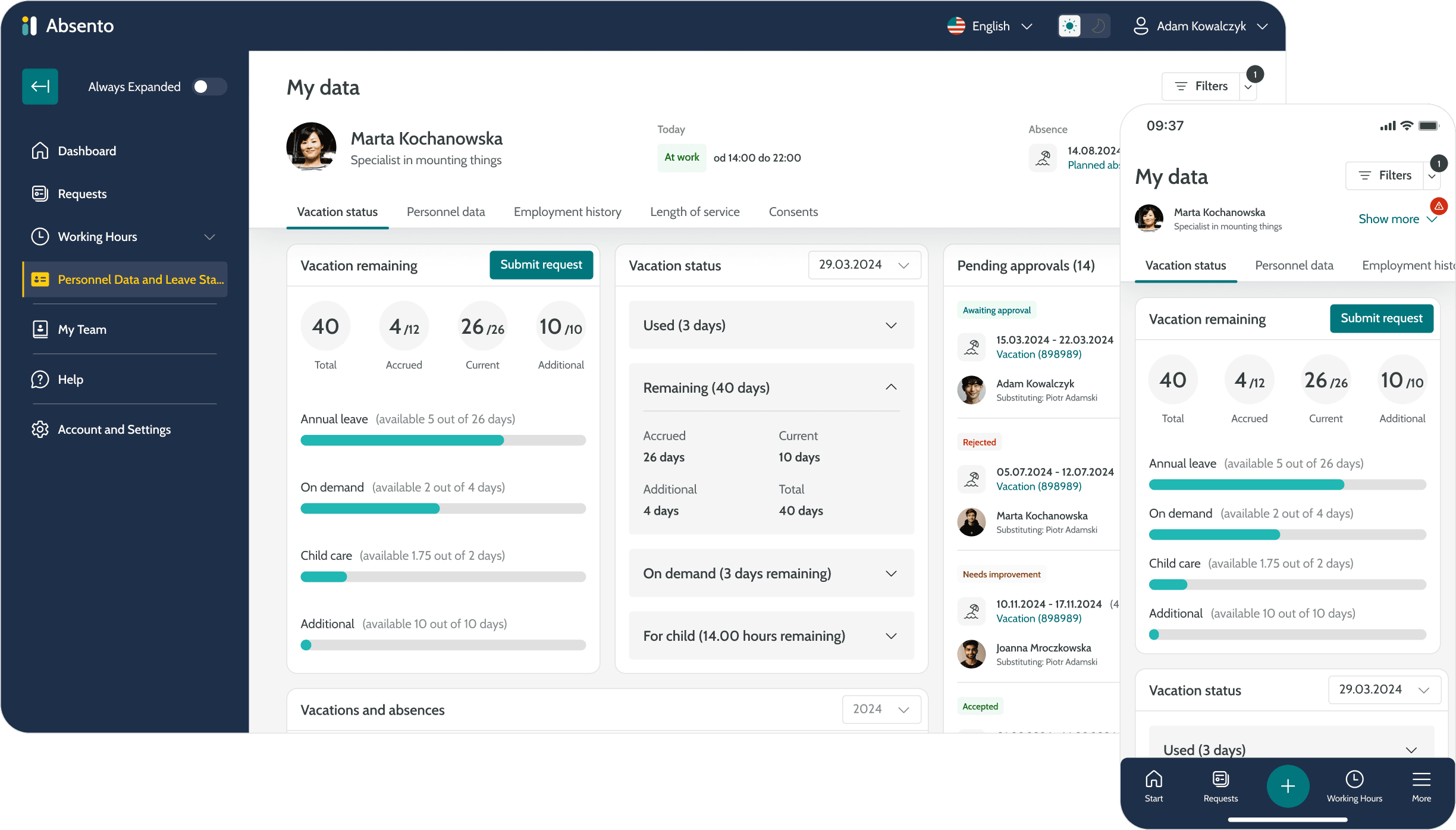This screenshot has height=830, width=1456.
Task: Open Requests in the left sidebar
Action: pos(81,194)
